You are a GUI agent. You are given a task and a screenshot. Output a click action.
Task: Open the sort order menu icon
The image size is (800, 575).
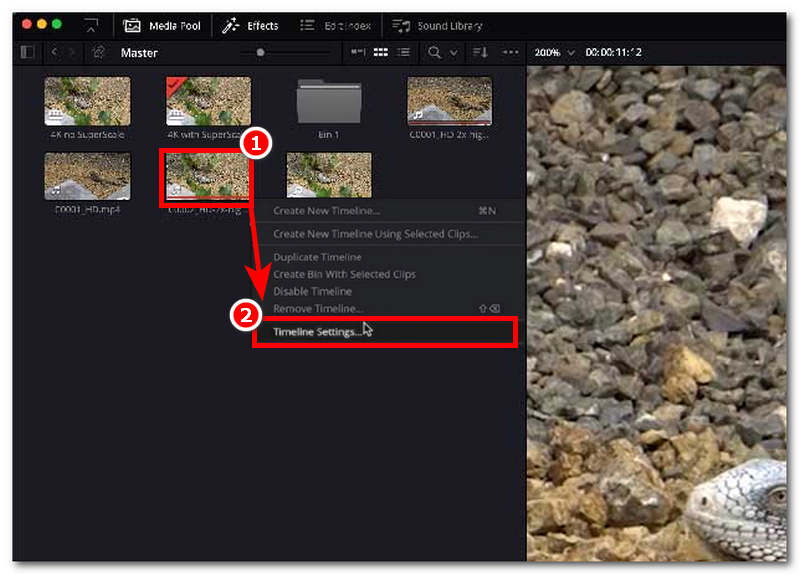pyautogui.click(x=480, y=52)
